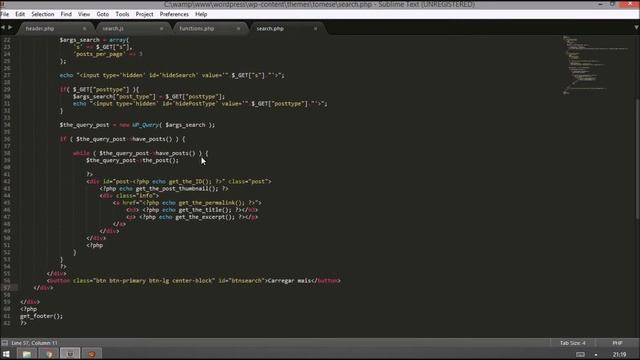Open the Selection menu
Viewport: 640px width, 360px height.
pyautogui.click(x=42, y=14)
